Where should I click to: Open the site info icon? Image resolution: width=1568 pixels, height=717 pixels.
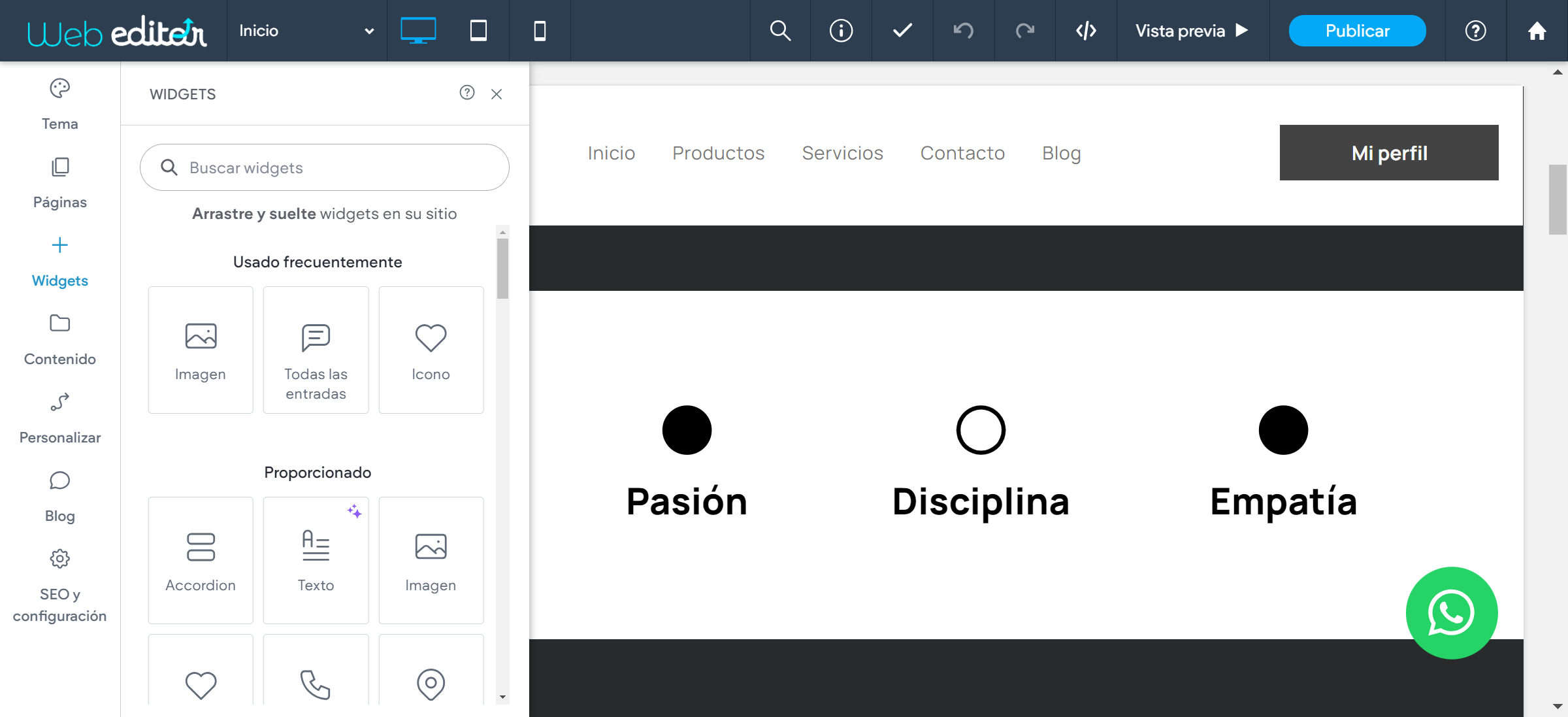coord(841,31)
